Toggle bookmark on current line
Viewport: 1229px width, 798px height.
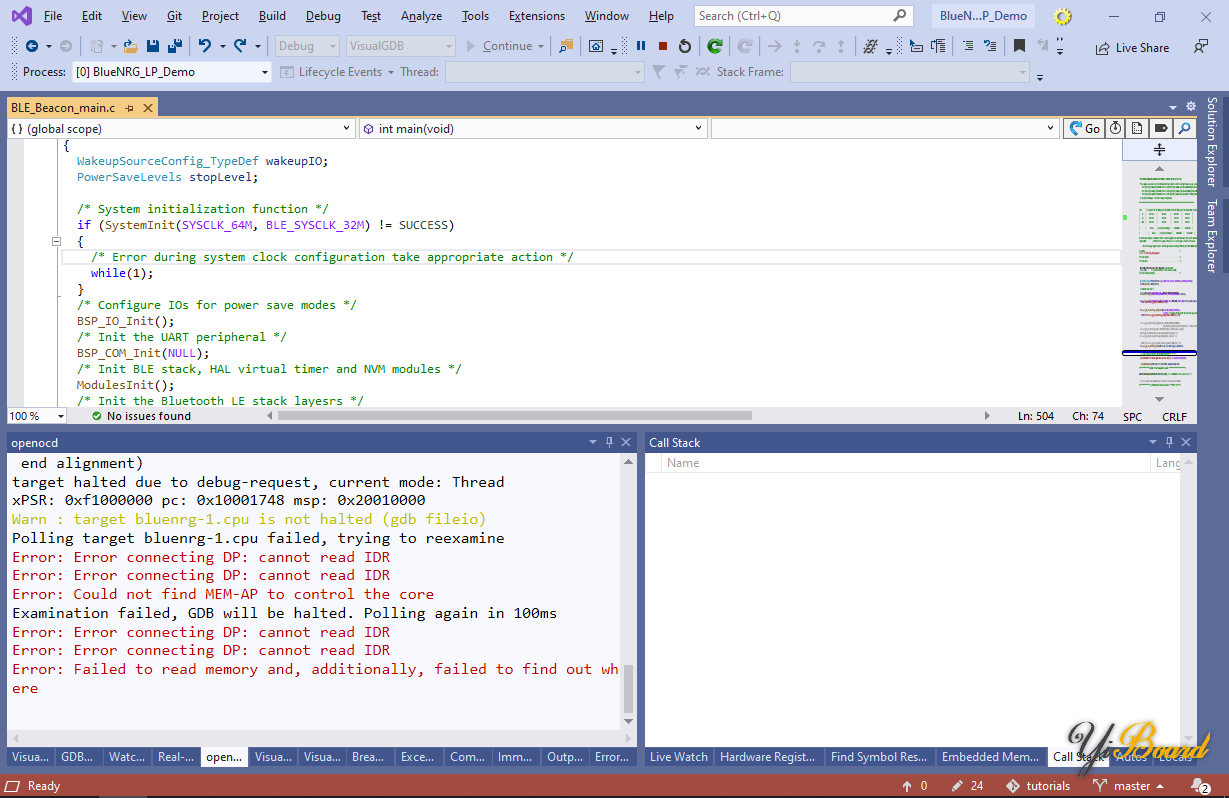pyautogui.click(x=1019, y=46)
